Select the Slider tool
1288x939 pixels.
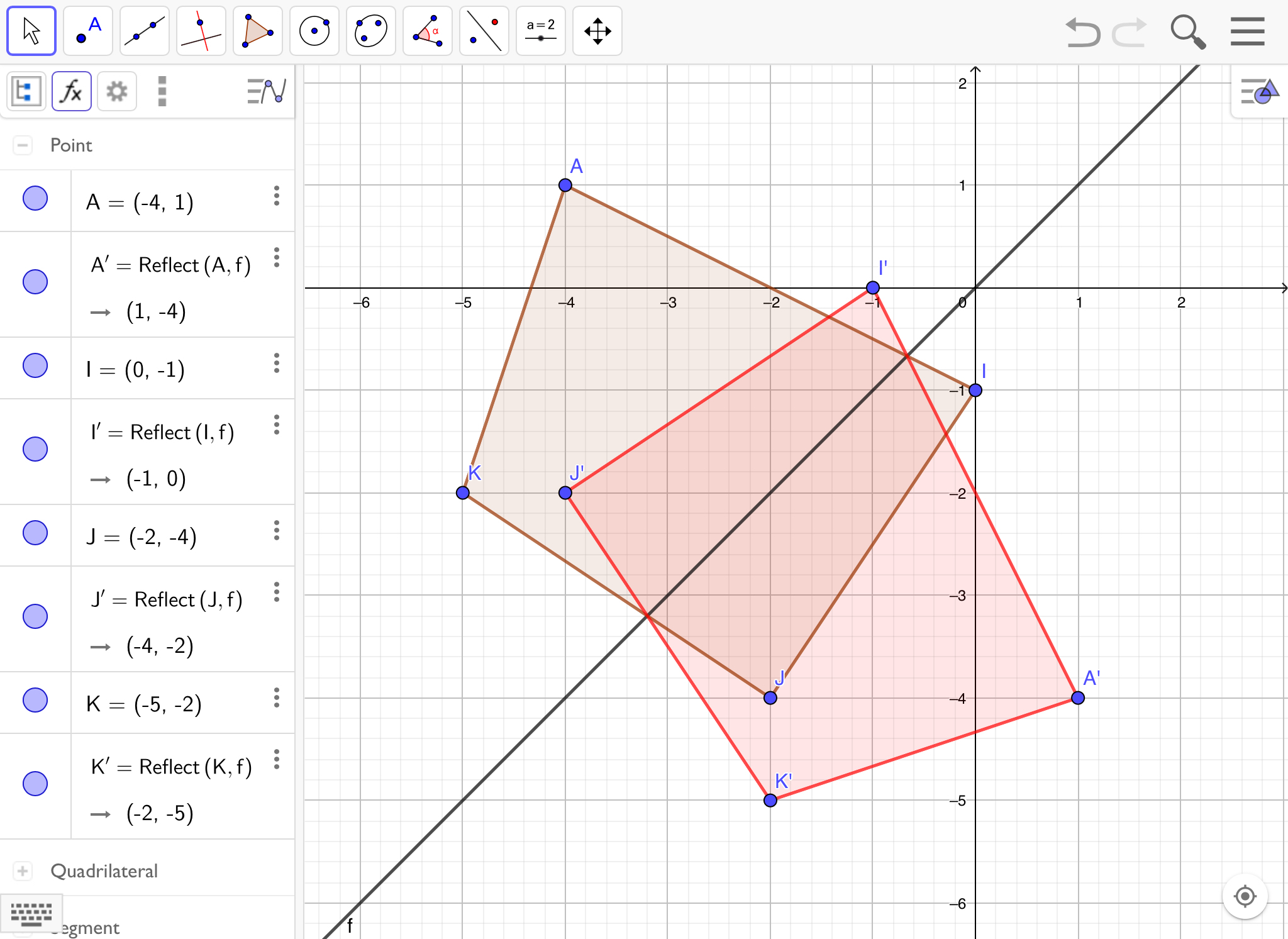click(x=541, y=31)
